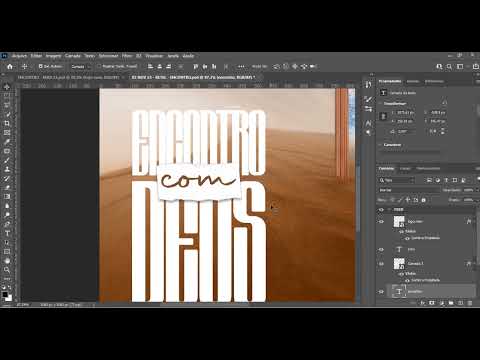
Task: Switch to the Bibliotecas tab
Action: point(434,81)
